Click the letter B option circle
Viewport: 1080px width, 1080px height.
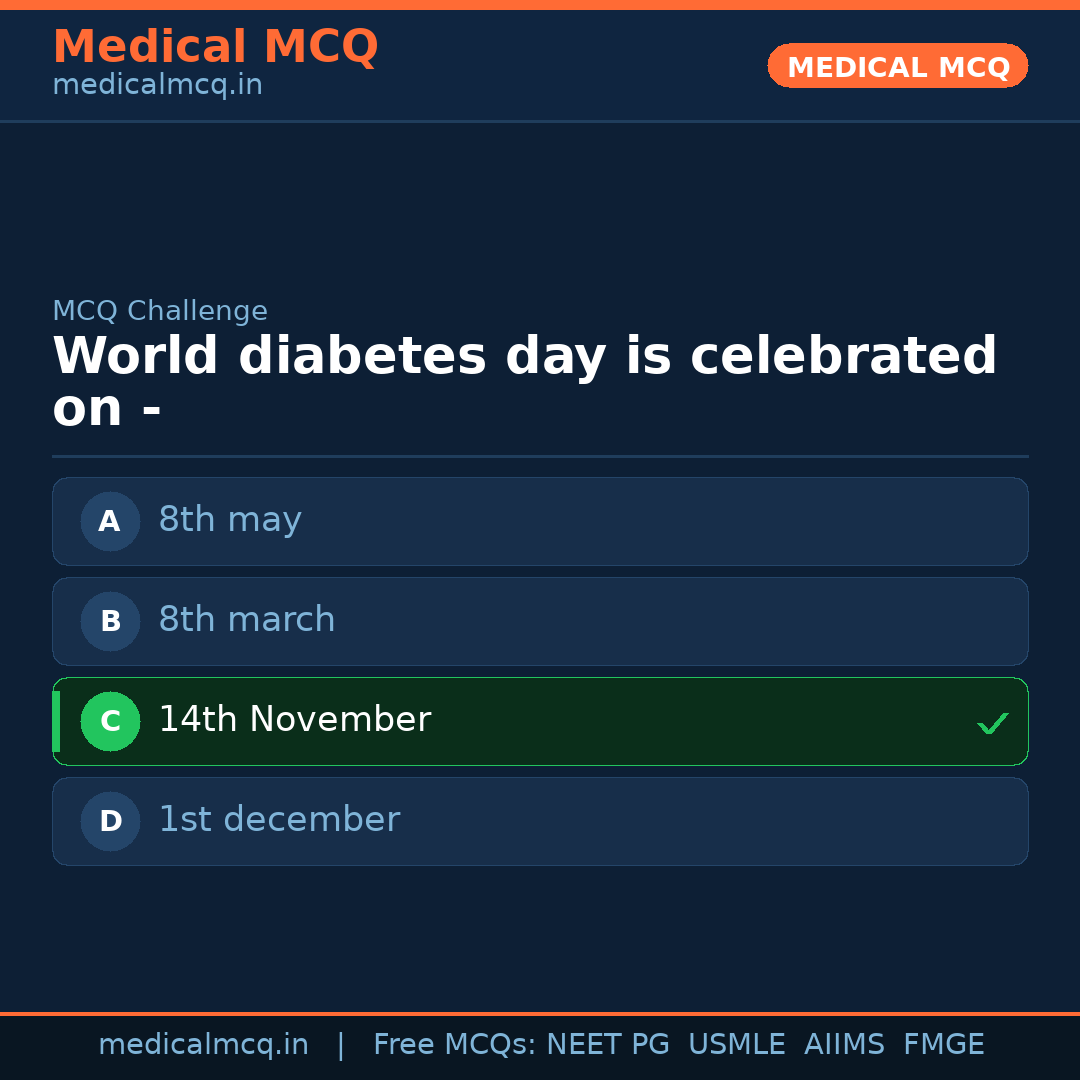[110, 621]
